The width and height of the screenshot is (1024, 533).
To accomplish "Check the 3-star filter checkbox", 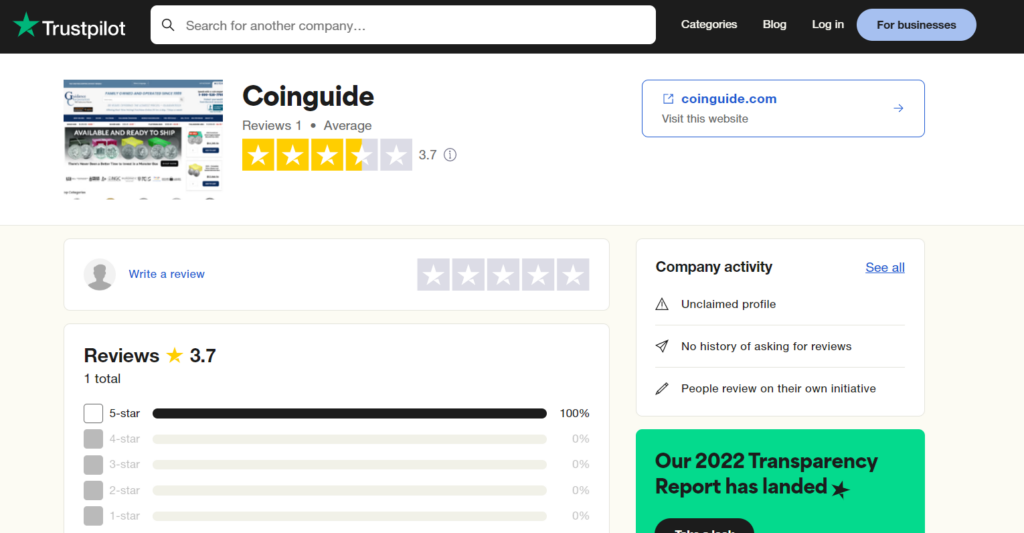I will click(93, 464).
